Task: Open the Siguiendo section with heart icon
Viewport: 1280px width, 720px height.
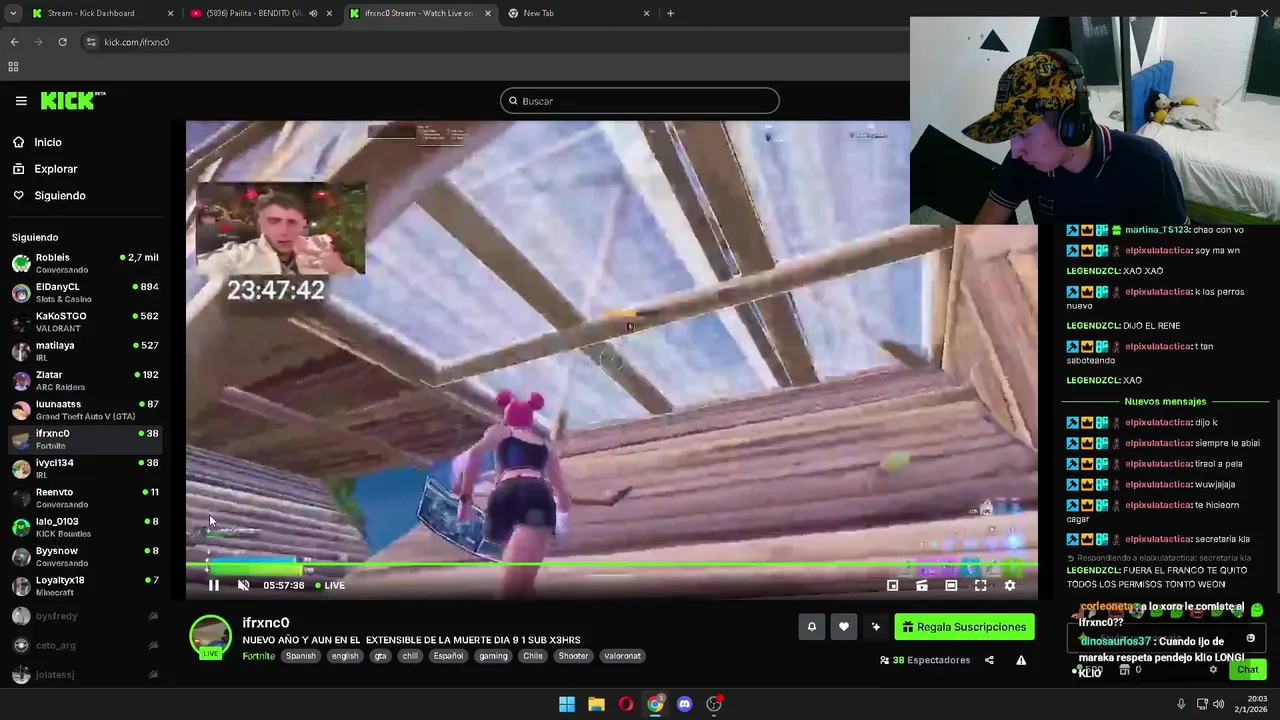Action: [59, 196]
